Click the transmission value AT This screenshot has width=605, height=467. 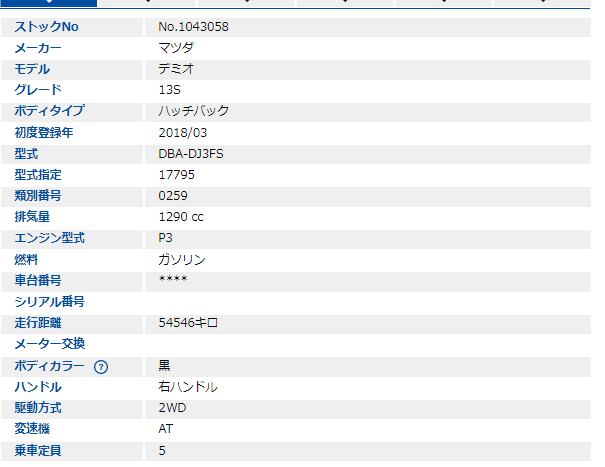(x=166, y=429)
